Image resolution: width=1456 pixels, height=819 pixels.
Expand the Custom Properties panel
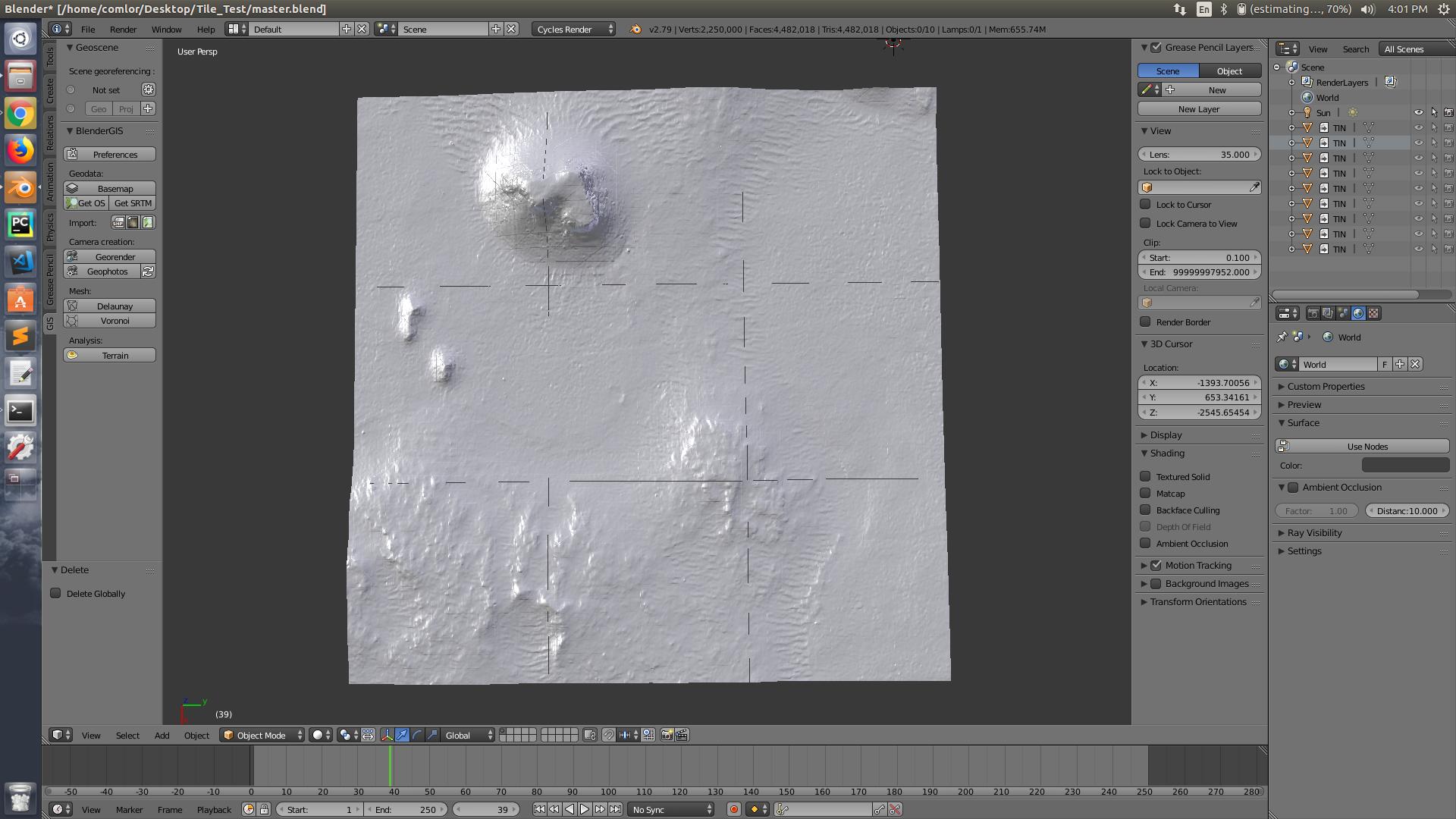(1282, 386)
